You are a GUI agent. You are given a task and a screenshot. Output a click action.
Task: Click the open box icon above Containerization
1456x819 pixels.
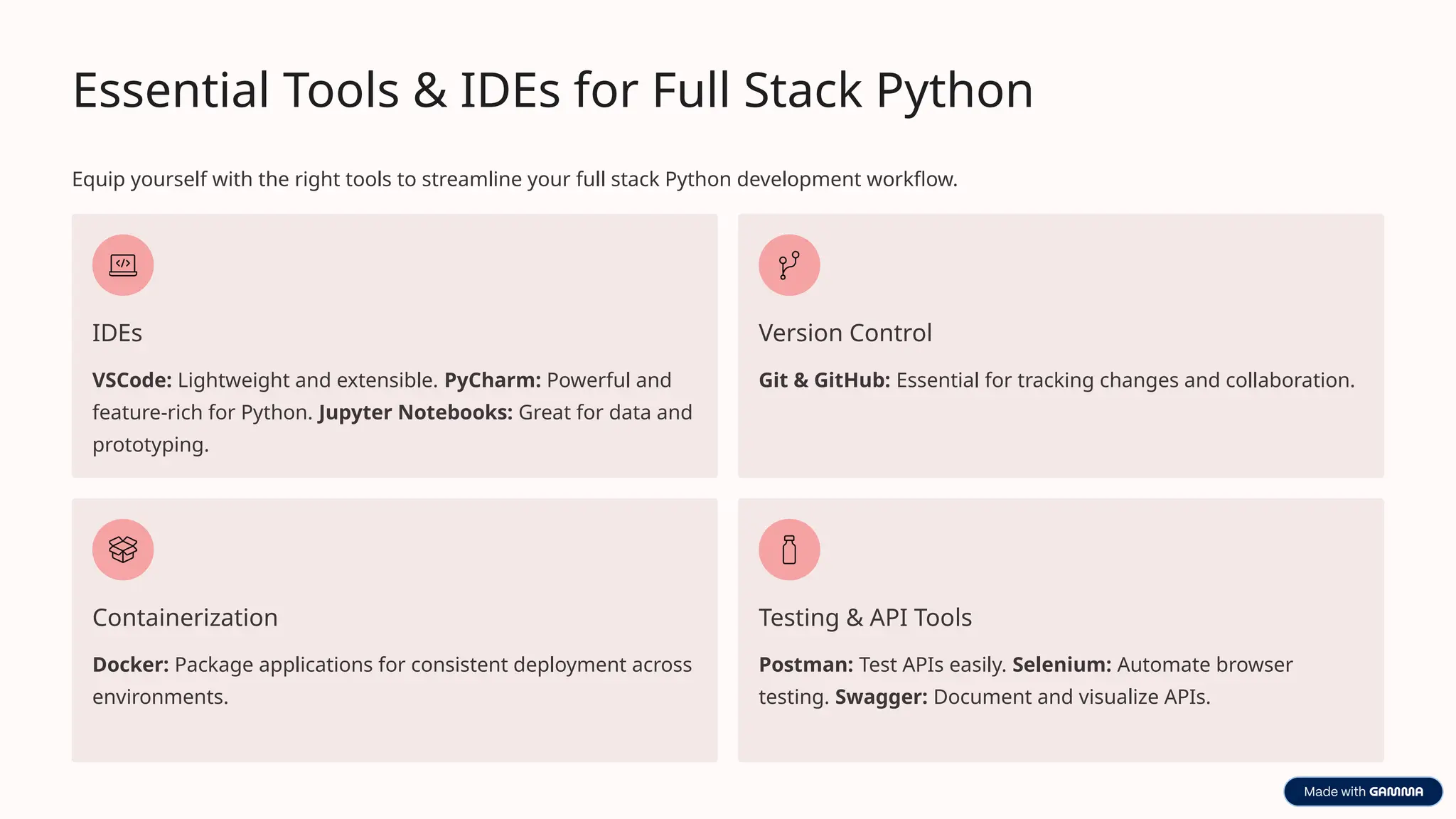123,550
